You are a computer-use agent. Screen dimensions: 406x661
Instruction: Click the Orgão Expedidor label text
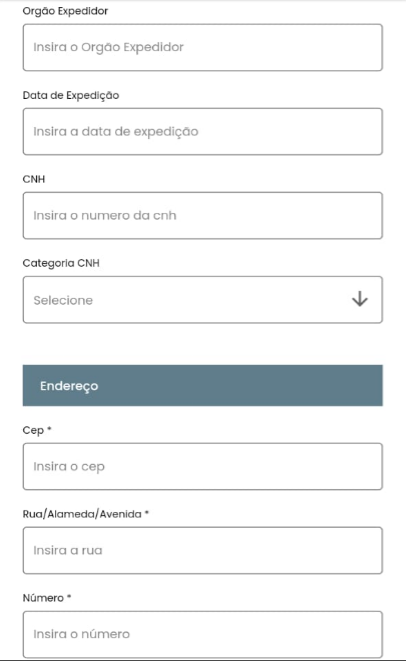pos(65,11)
